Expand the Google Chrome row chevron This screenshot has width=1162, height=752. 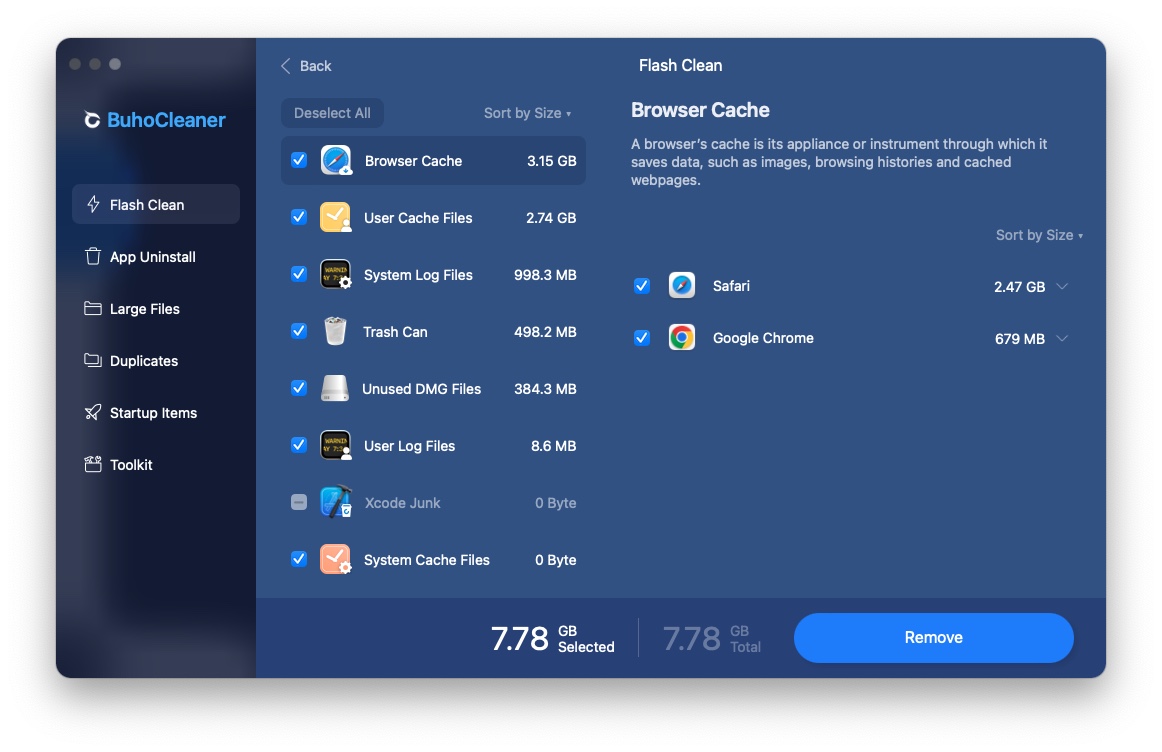(1062, 339)
